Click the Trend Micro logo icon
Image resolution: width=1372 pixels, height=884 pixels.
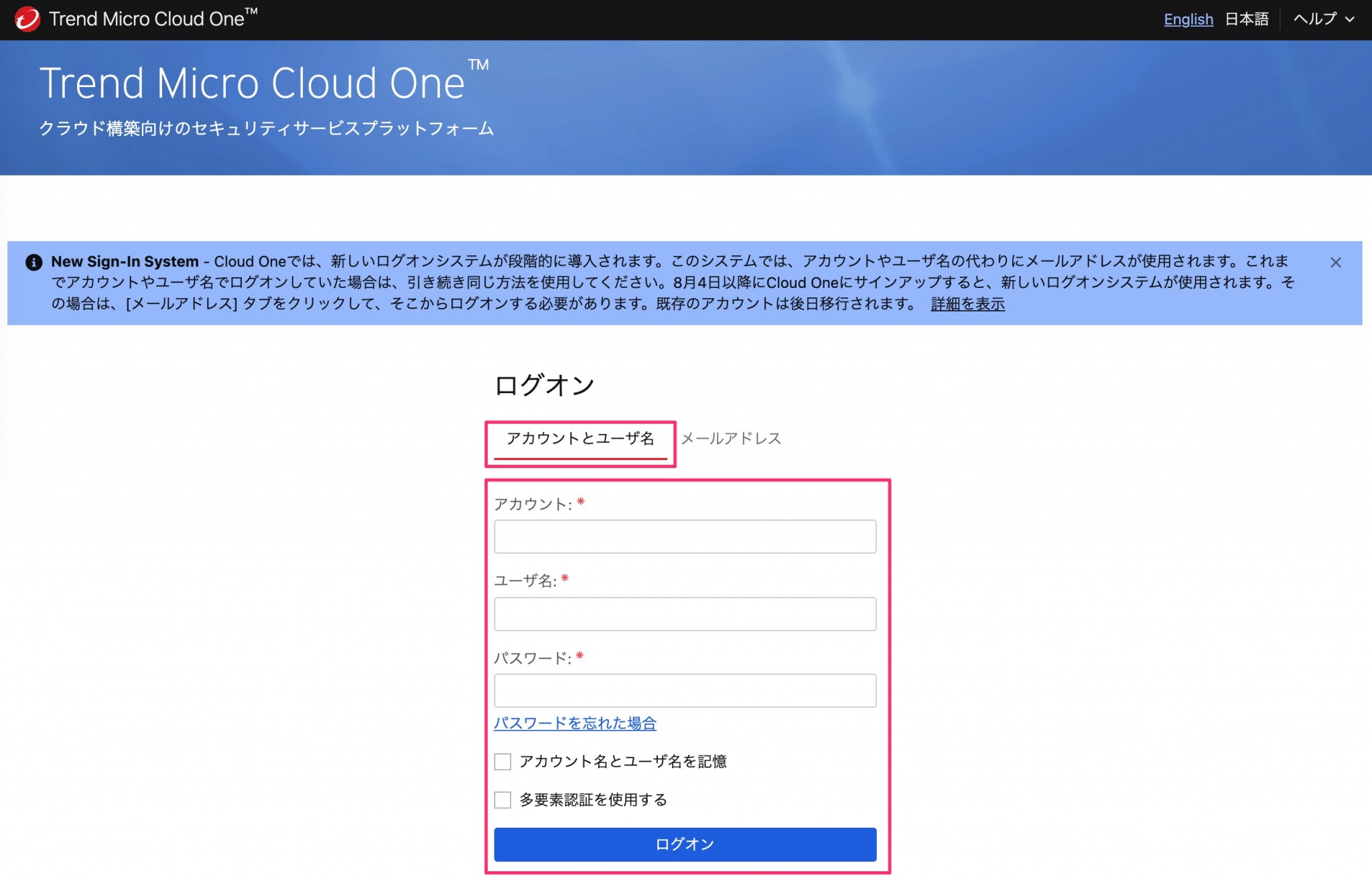click(25, 19)
